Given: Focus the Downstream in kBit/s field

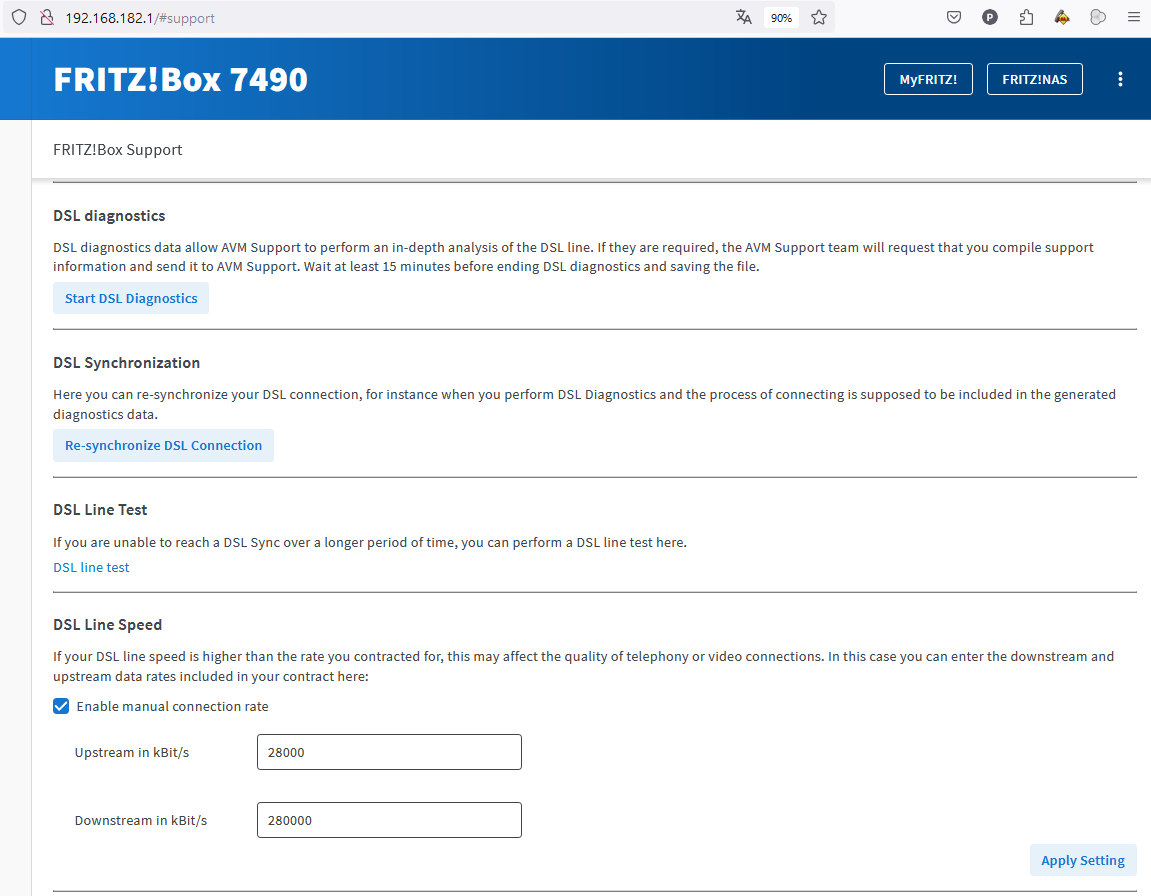Looking at the screenshot, I should pyautogui.click(x=389, y=820).
